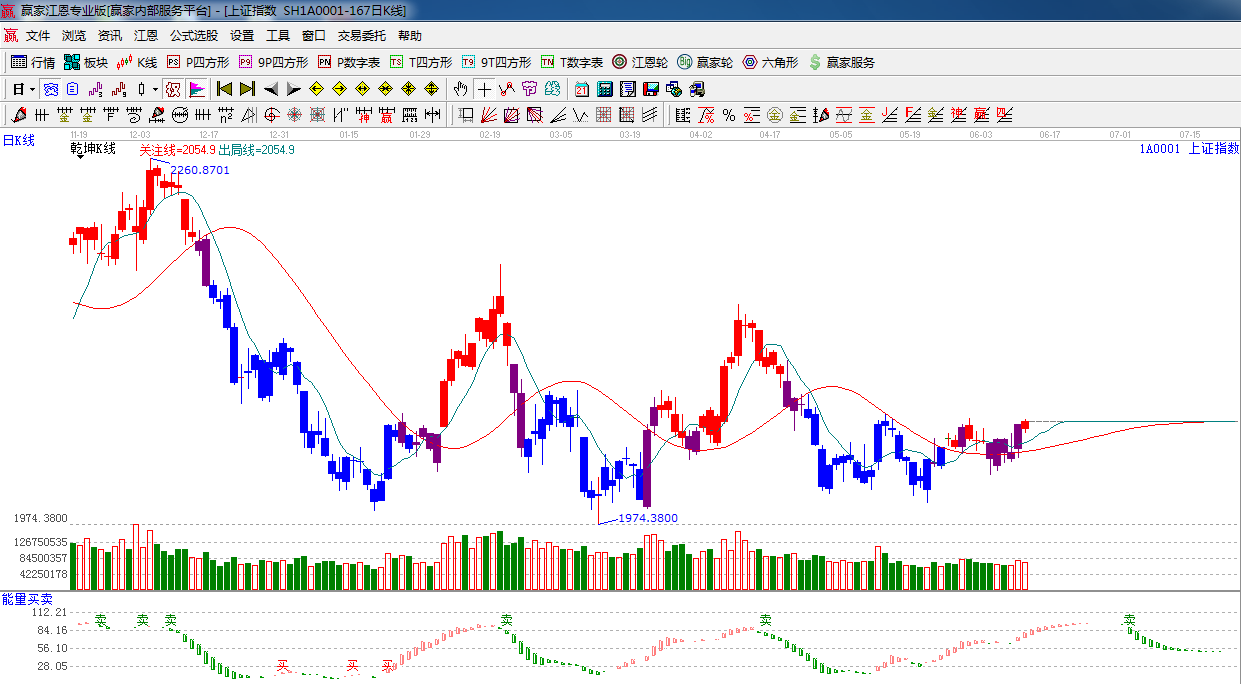Expand the 日 period dropdown arrow

coord(32,89)
